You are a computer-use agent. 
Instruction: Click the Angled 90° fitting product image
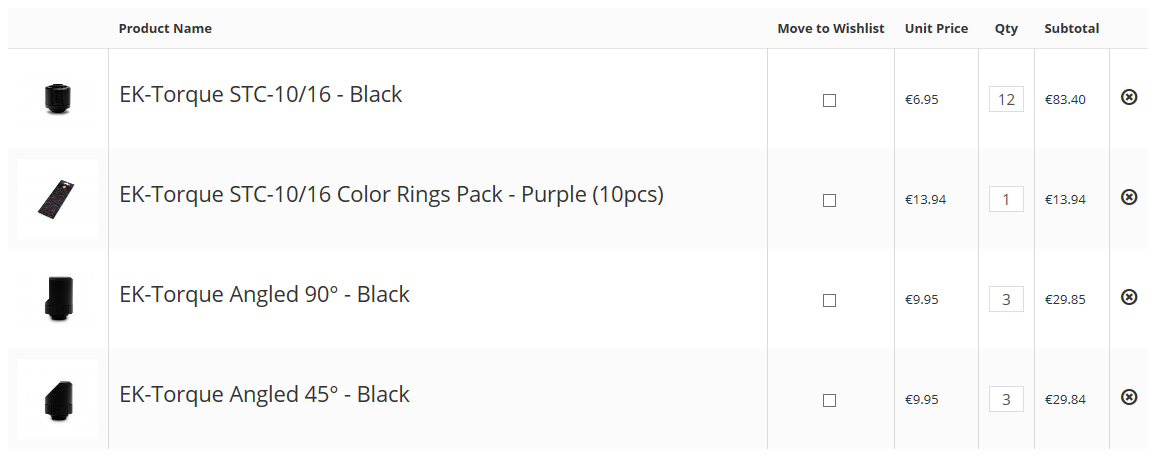tap(57, 298)
